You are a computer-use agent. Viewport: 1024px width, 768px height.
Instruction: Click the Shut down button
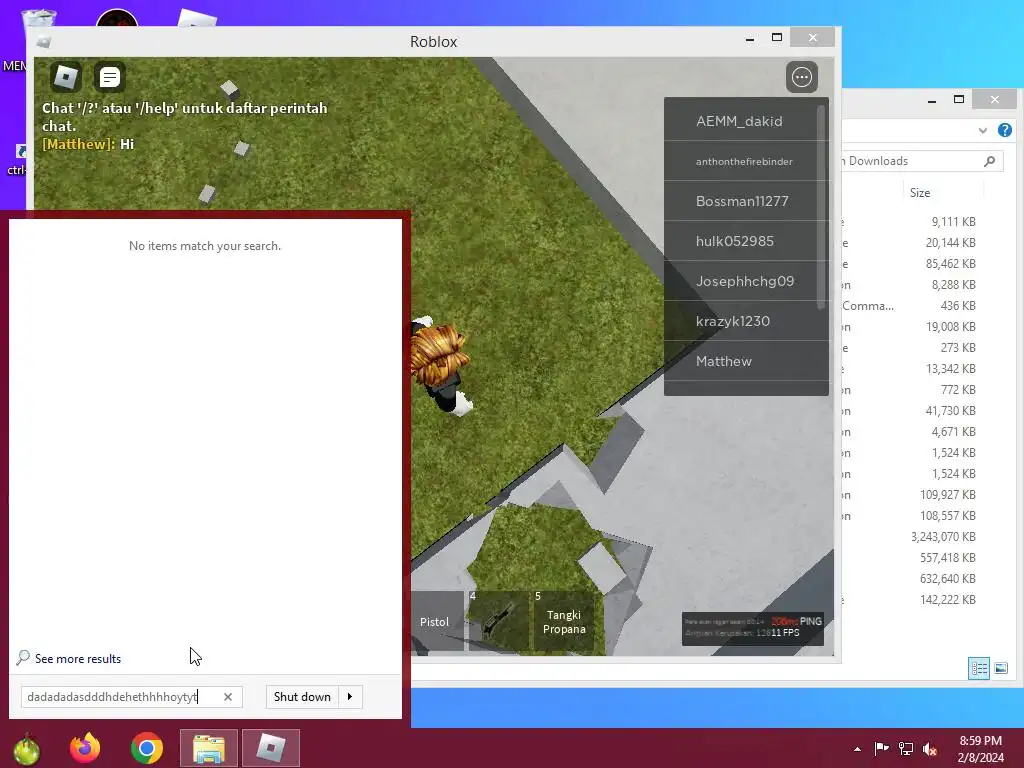pos(302,697)
